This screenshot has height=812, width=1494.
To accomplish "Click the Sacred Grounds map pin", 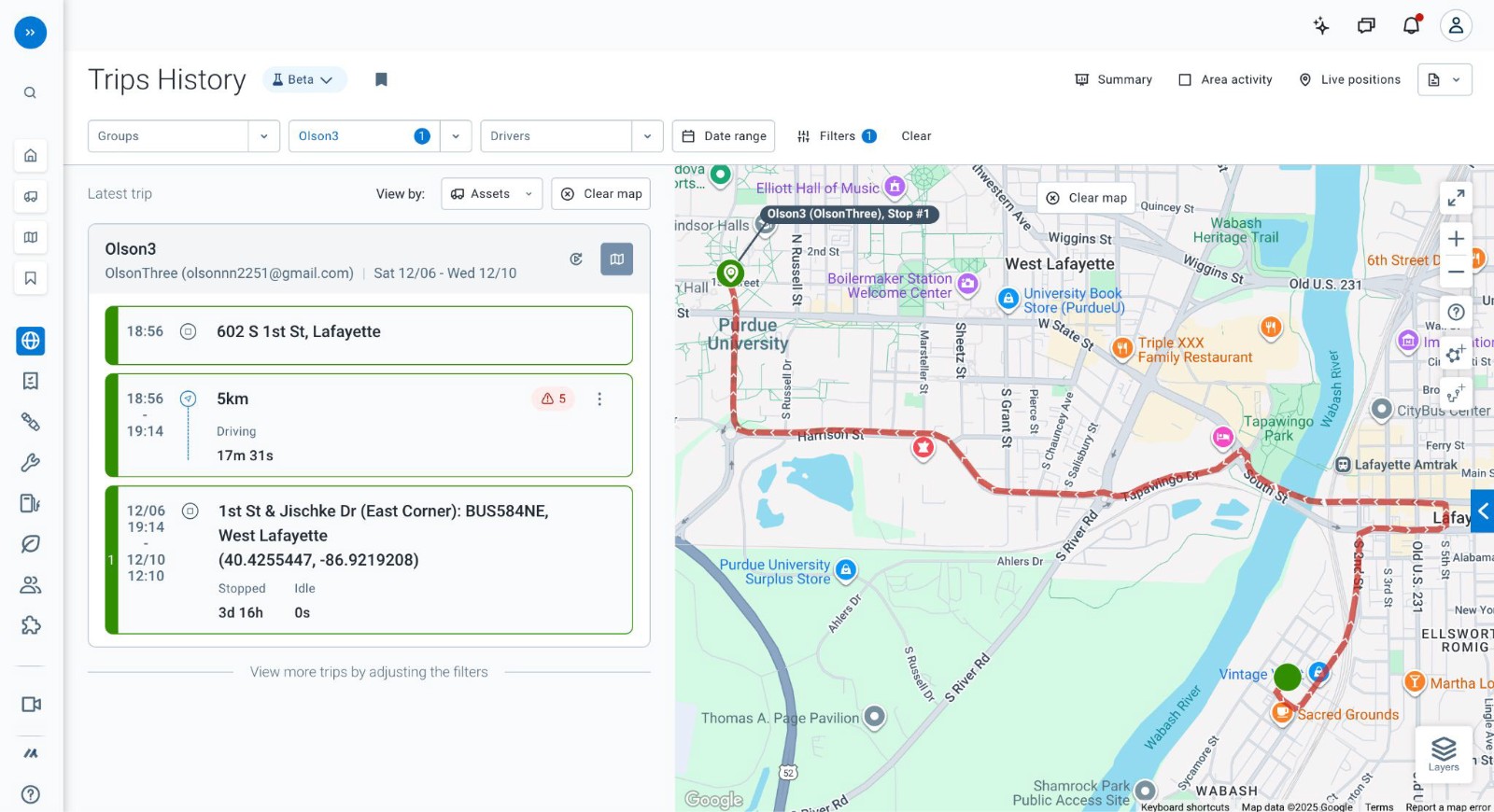I will coord(1283,713).
